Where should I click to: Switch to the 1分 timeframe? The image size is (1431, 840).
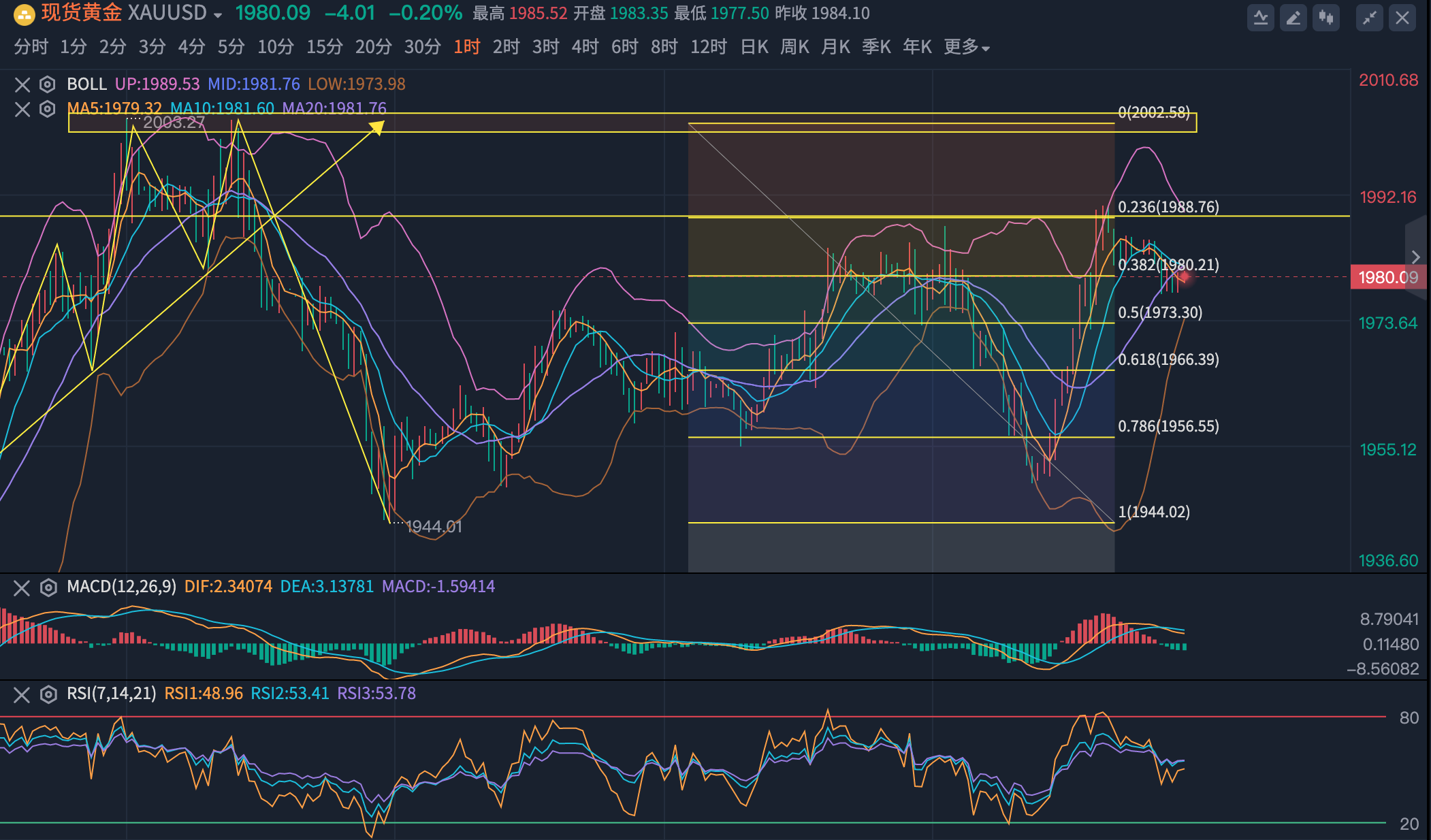[x=74, y=47]
